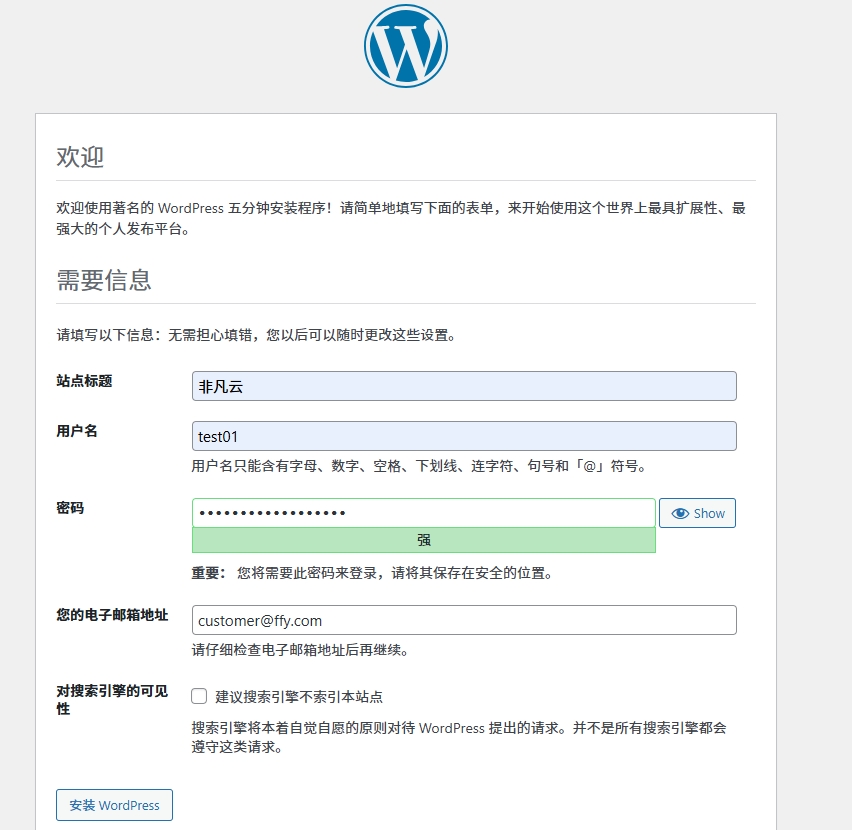The image size is (852, 830).
Task: Select the email field with customer@ffy.com
Action: [464, 620]
